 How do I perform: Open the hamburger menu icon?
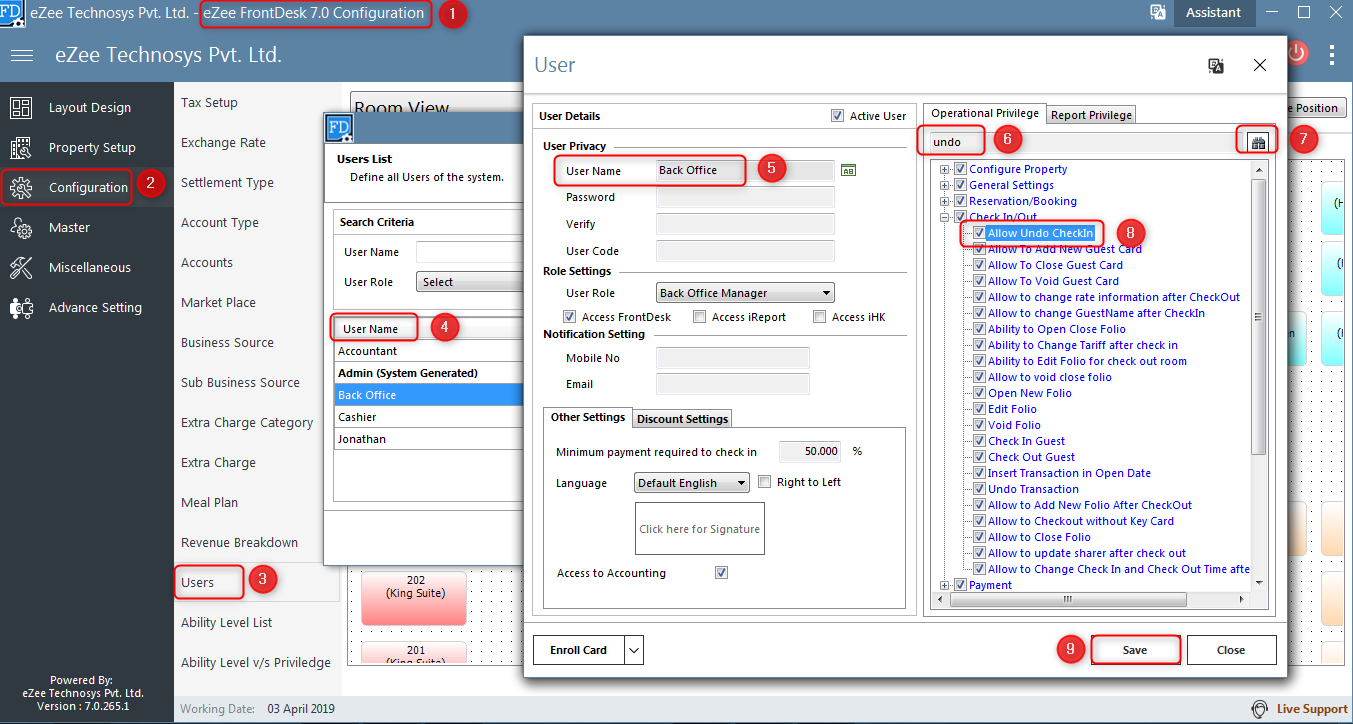[22, 55]
